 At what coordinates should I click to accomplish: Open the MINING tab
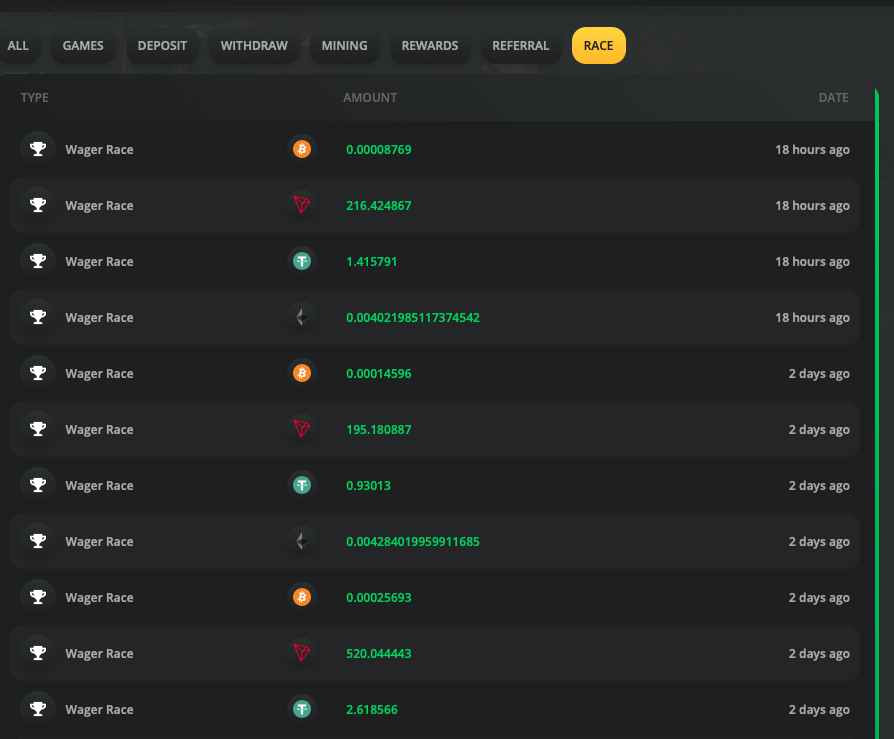(344, 46)
